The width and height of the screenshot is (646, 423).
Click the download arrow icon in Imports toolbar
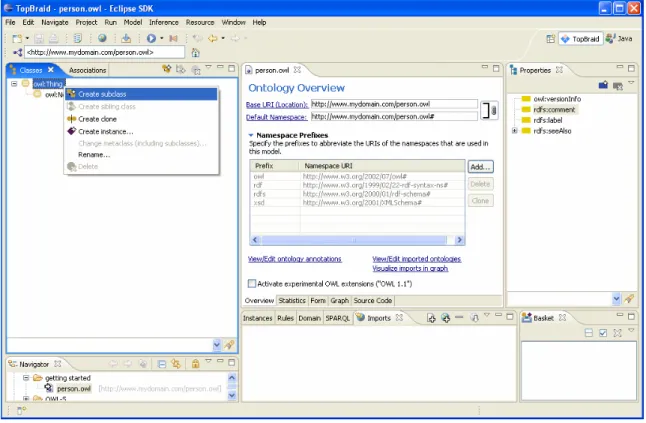(474, 318)
